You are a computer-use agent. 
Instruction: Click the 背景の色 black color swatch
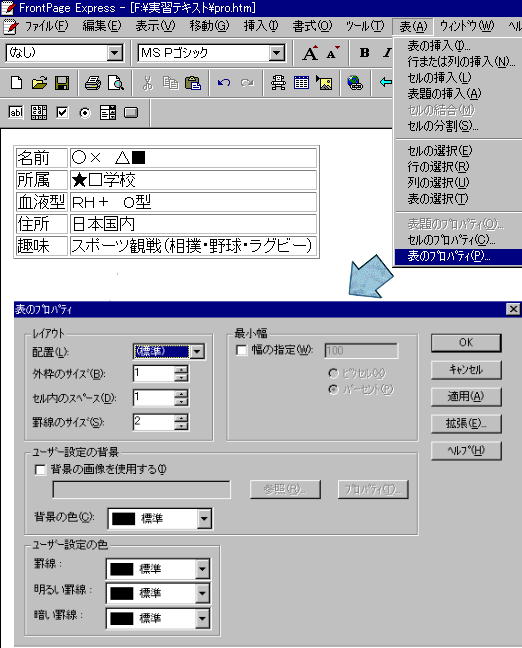point(123,519)
